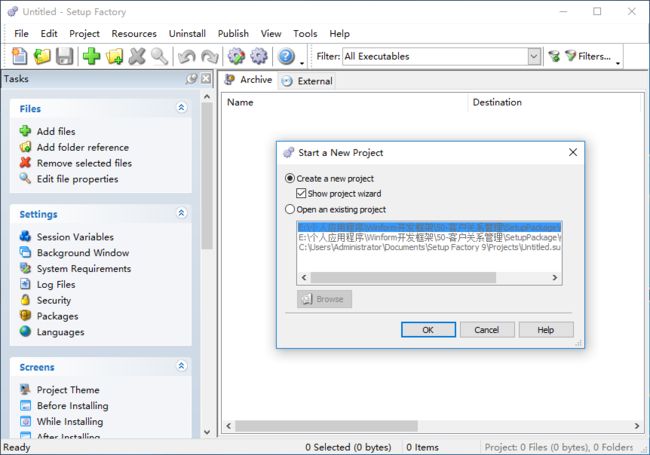Open Packages settings

pos(49,316)
